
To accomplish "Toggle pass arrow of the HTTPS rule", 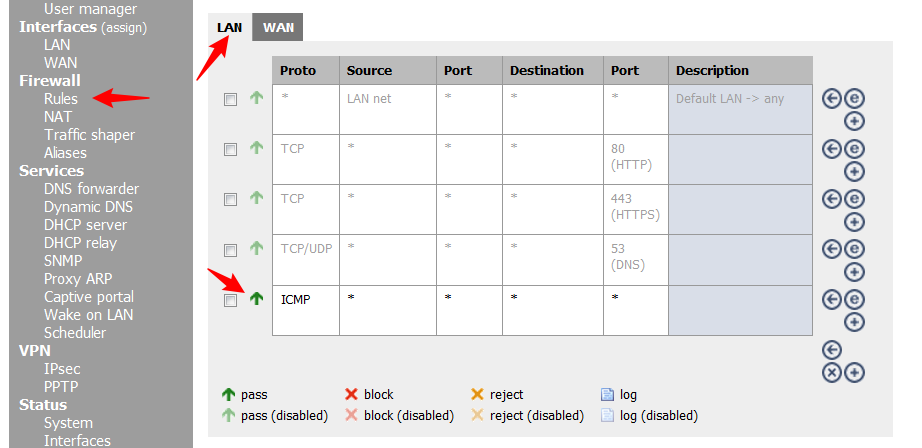I will (x=256, y=198).
